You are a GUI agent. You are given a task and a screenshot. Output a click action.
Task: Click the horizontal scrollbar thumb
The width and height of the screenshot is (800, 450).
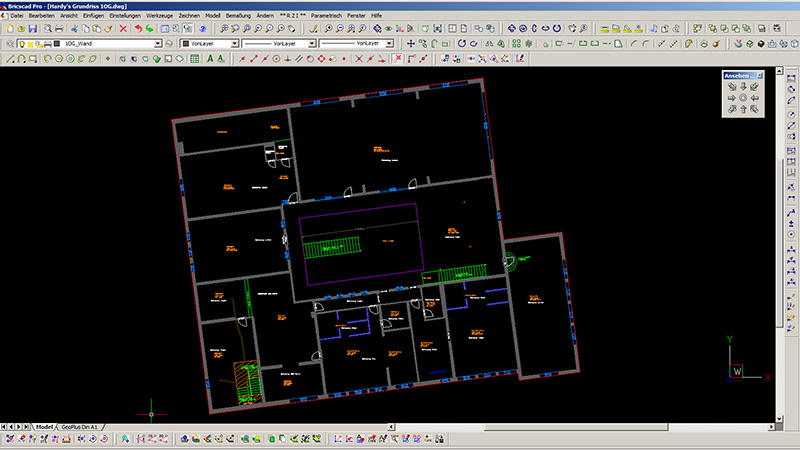click(x=576, y=427)
